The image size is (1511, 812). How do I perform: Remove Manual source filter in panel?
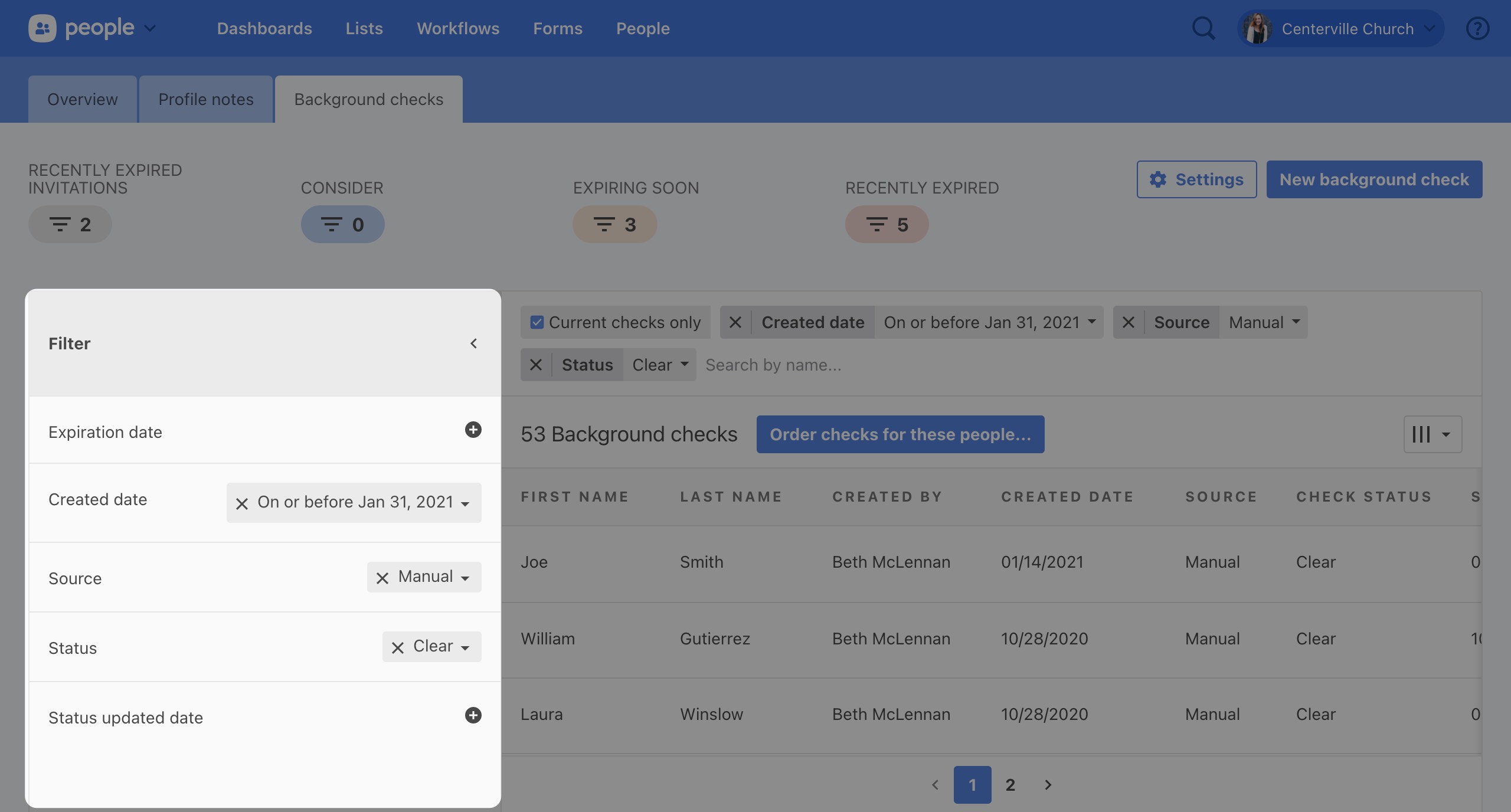coord(382,578)
